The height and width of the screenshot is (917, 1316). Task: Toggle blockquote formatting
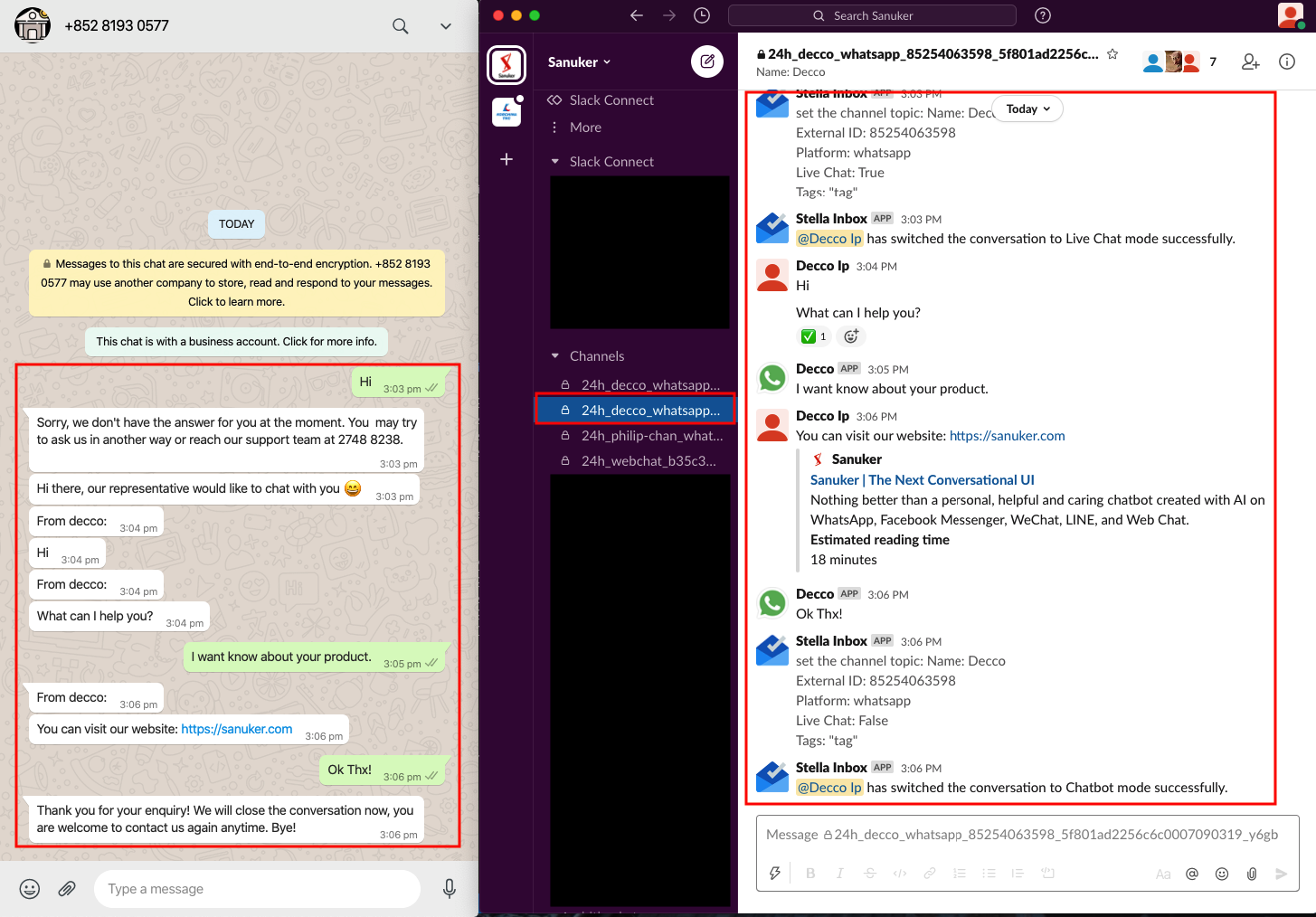pos(1018,874)
